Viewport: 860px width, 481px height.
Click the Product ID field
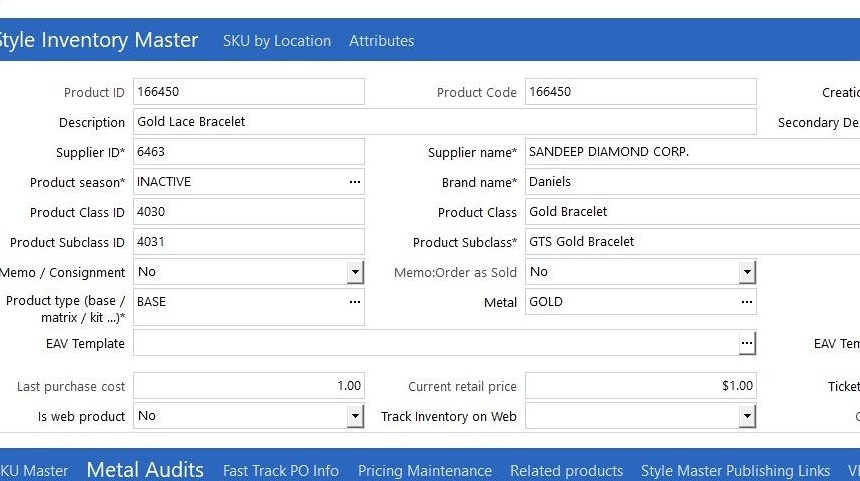[249, 92]
